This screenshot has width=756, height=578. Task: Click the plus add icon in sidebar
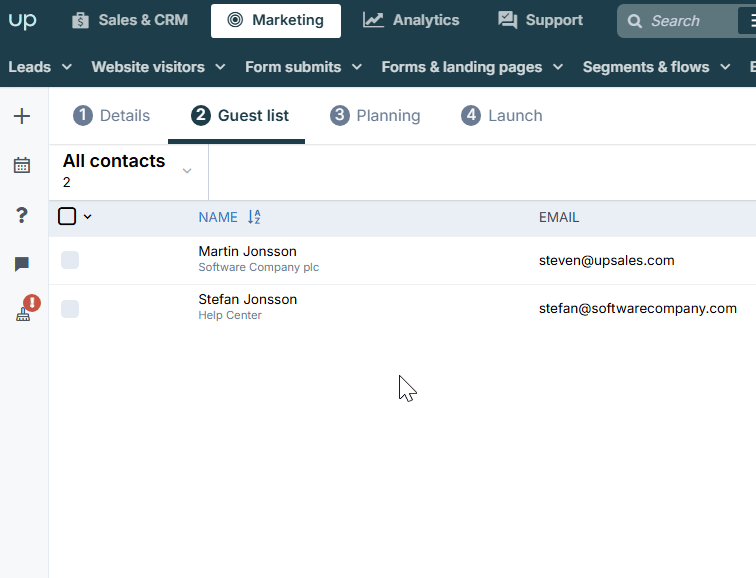click(x=22, y=116)
